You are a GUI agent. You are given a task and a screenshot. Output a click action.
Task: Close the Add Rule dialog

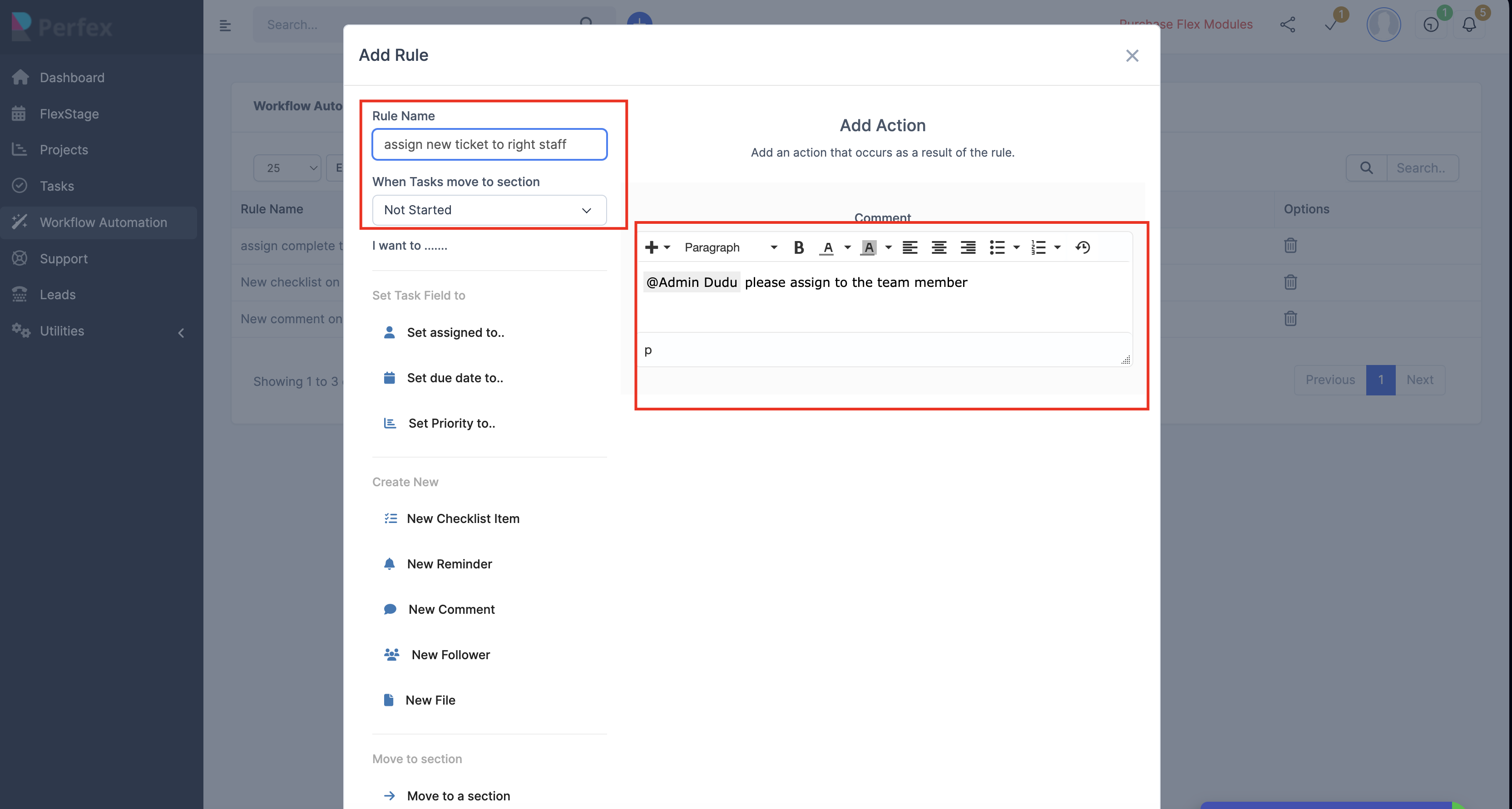(1132, 56)
